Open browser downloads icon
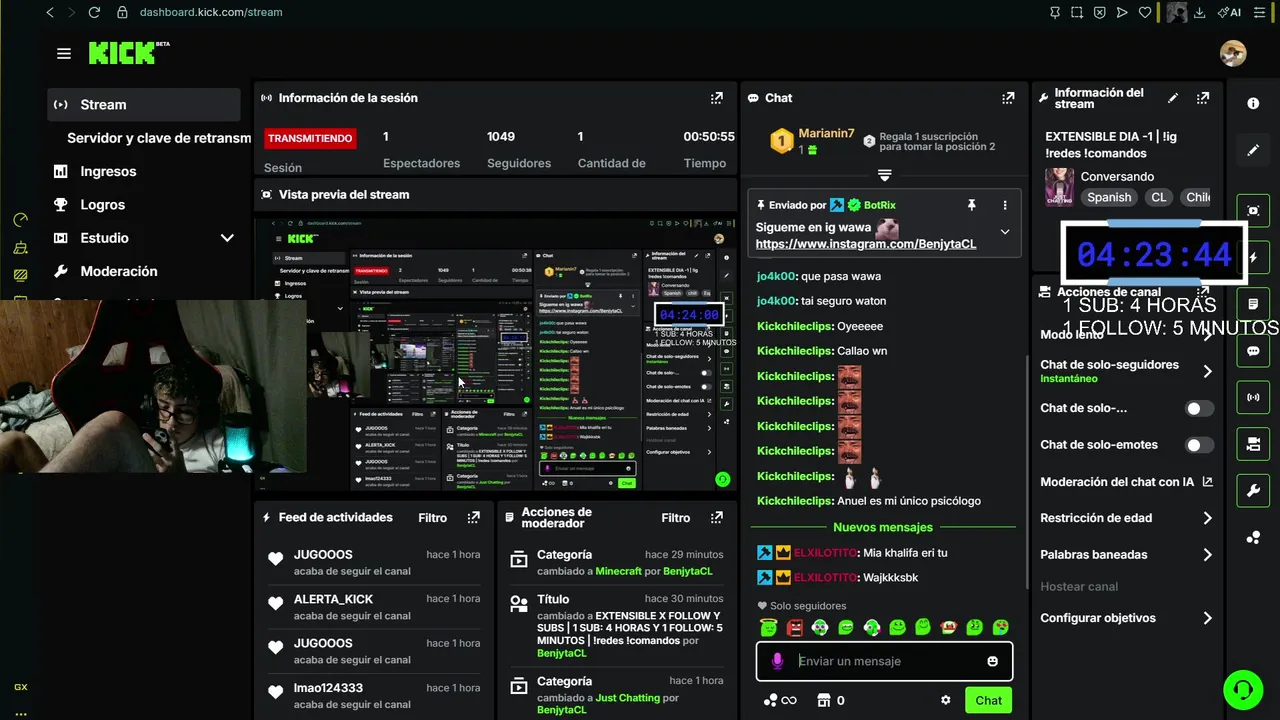This screenshot has height=720, width=1280. pos(1200,12)
